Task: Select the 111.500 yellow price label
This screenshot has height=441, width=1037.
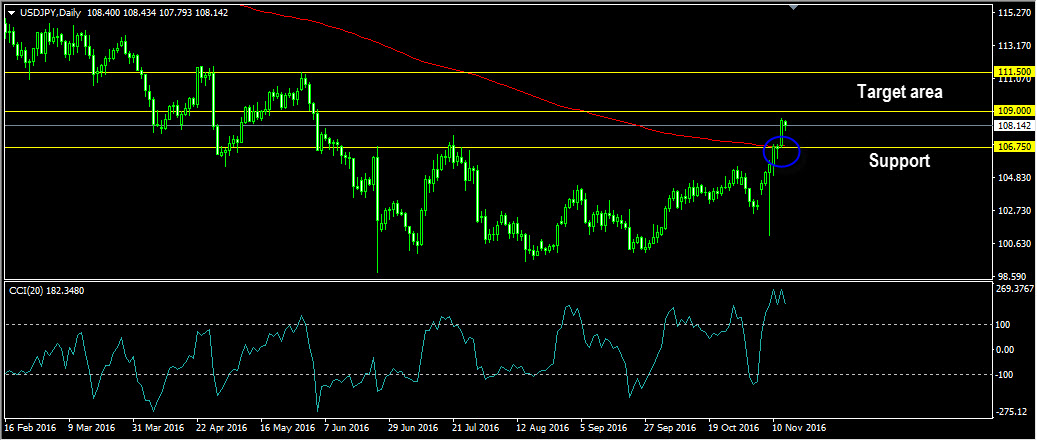Action: (x=1015, y=71)
